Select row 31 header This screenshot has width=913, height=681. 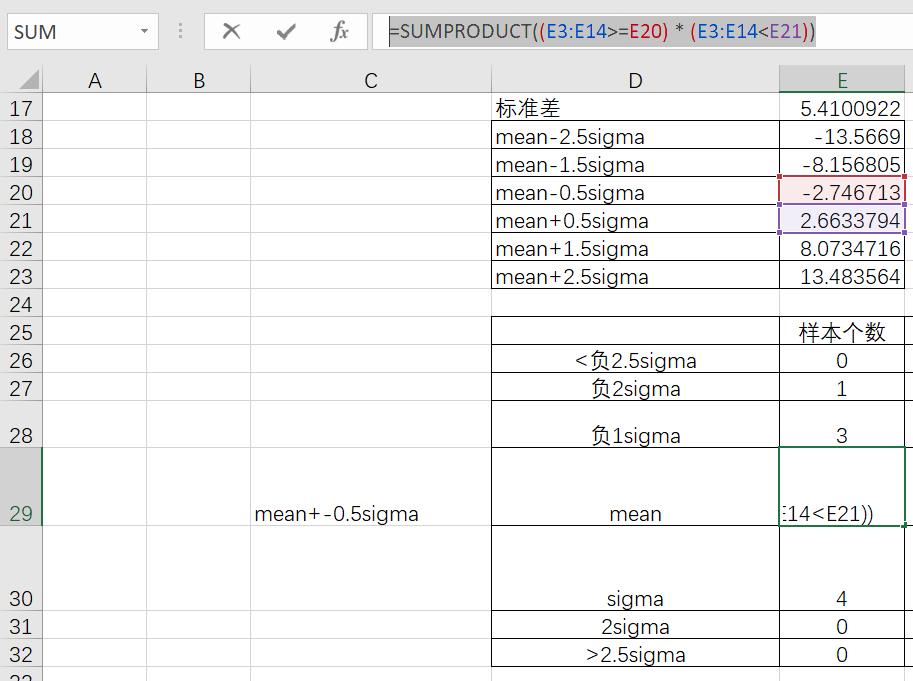[x=21, y=625]
